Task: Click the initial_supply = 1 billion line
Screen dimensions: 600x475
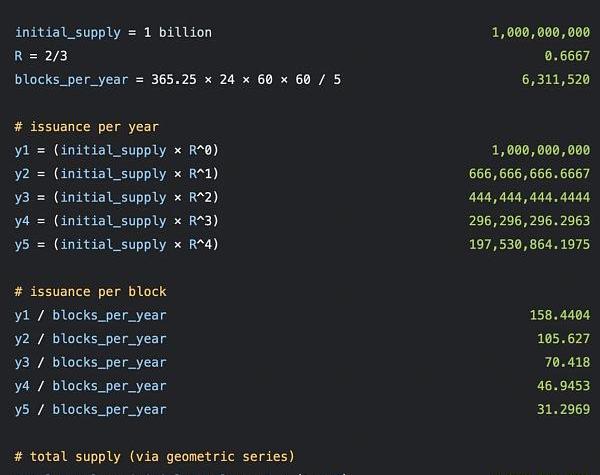Action: coord(113,32)
